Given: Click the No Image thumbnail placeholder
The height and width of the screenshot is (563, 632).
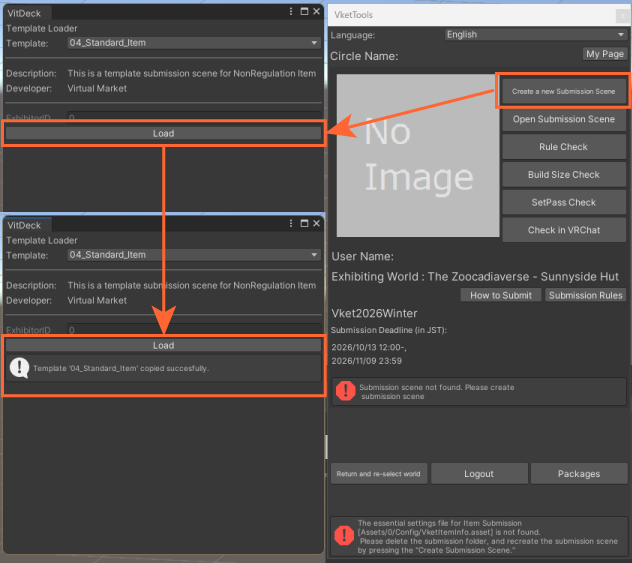Looking at the screenshot, I should pos(418,156).
